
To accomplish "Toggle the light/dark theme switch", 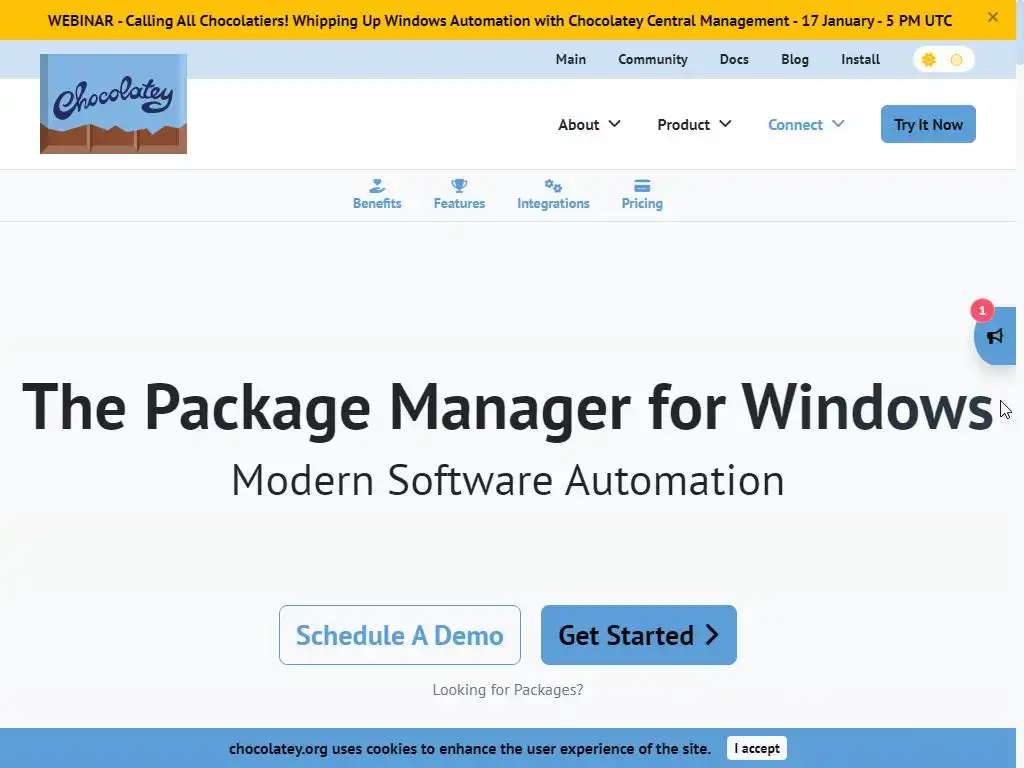I will [x=943, y=60].
